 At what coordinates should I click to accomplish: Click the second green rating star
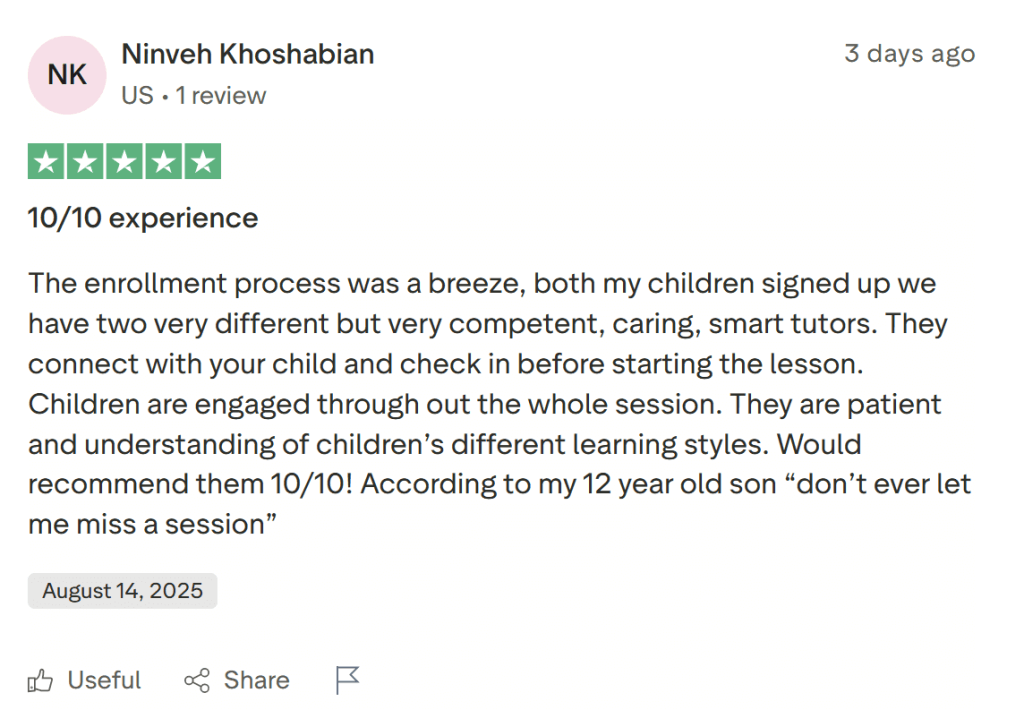coord(85,162)
